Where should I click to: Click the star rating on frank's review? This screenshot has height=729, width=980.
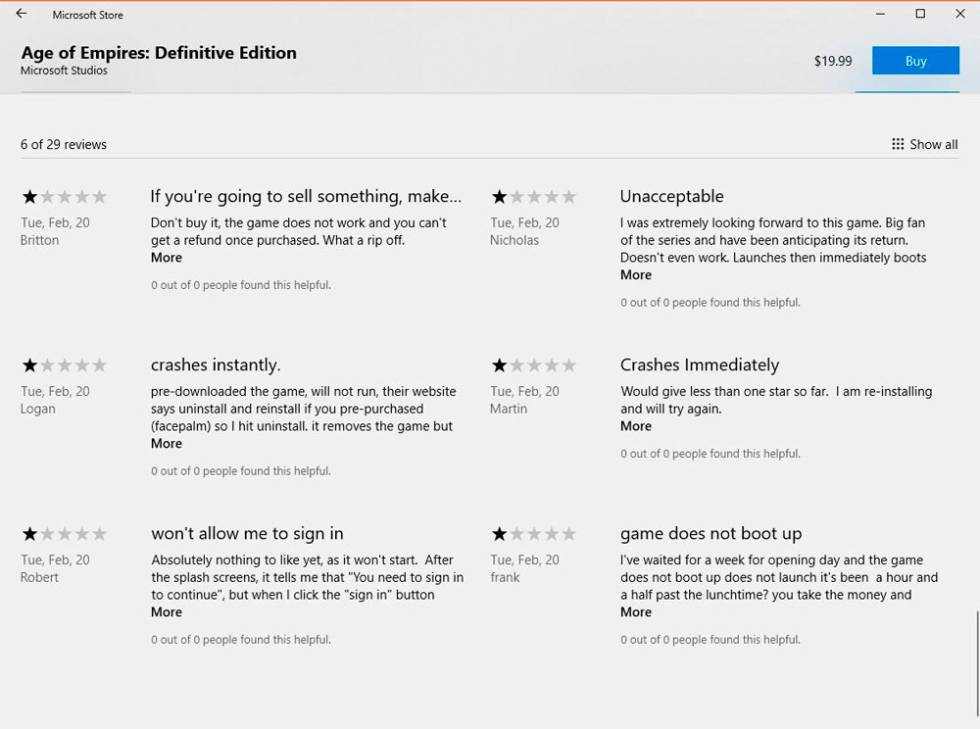[x=534, y=534]
